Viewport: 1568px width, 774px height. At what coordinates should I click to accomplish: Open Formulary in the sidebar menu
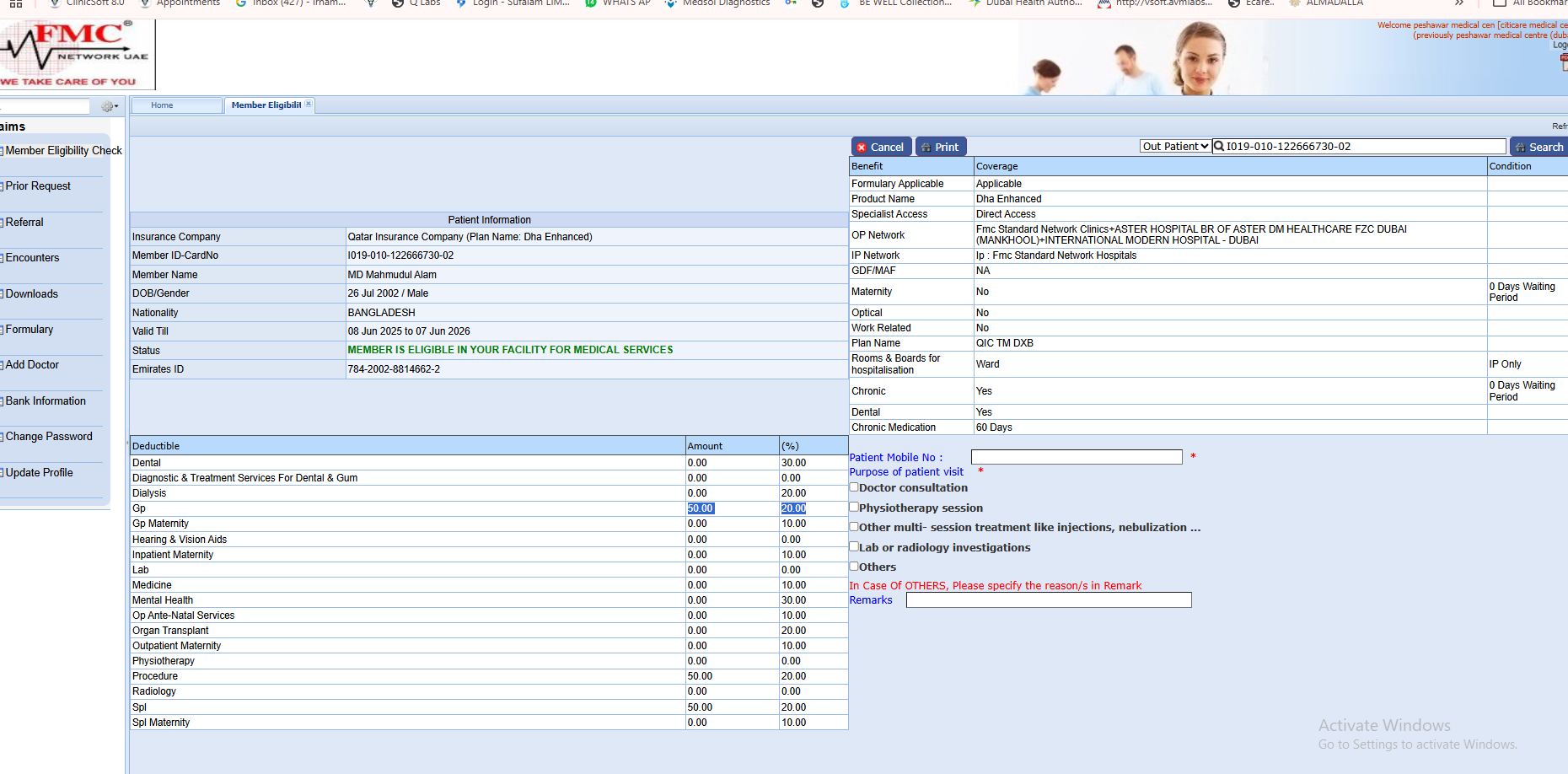pos(30,330)
